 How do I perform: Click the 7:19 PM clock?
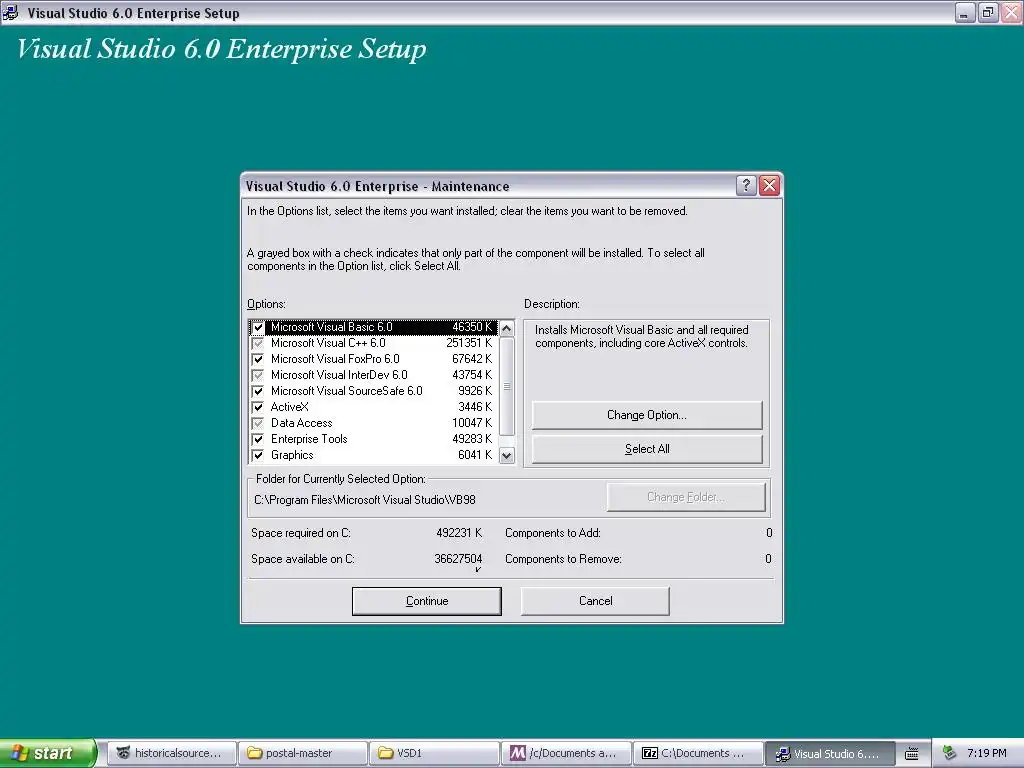click(987, 753)
